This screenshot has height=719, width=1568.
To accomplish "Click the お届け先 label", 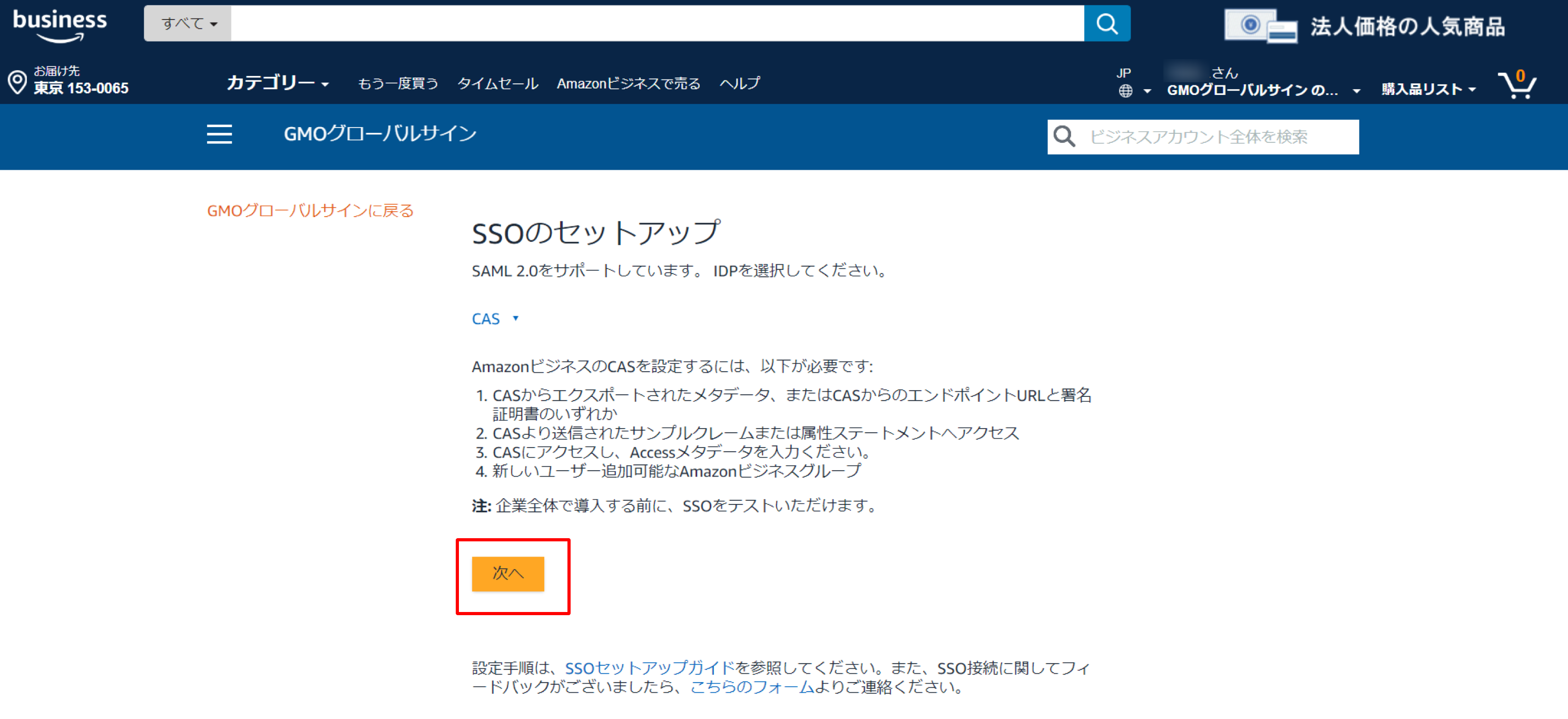I will [56, 71].
